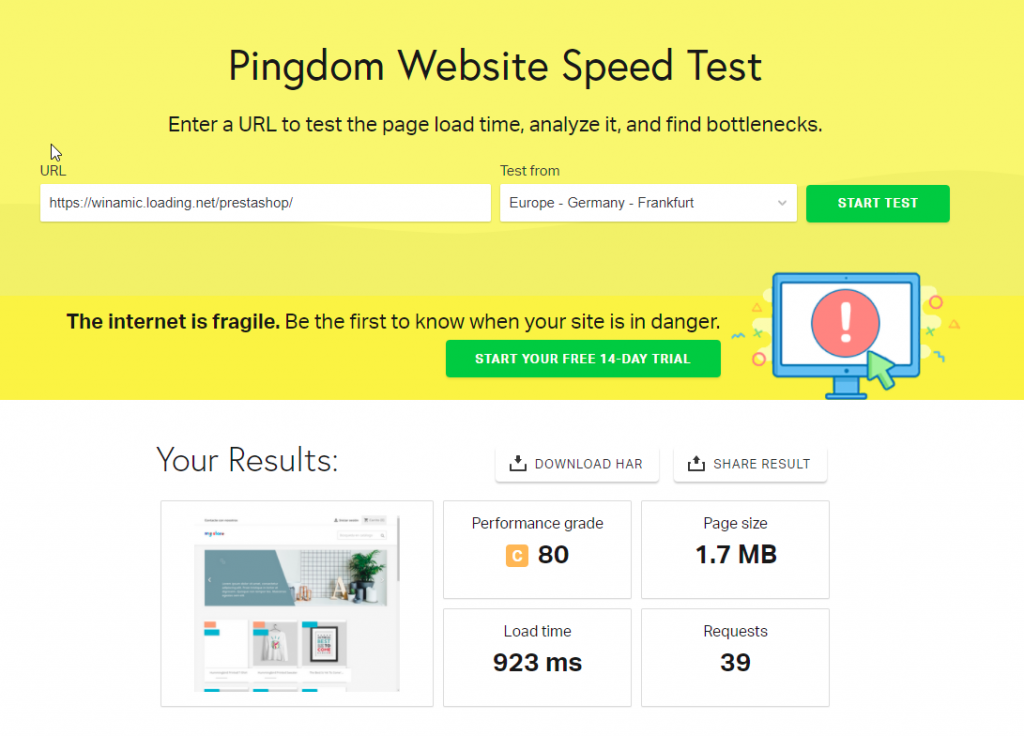
Task: Click the orange C grade badge
Action: pyautogui.click(x=516, y=556)
